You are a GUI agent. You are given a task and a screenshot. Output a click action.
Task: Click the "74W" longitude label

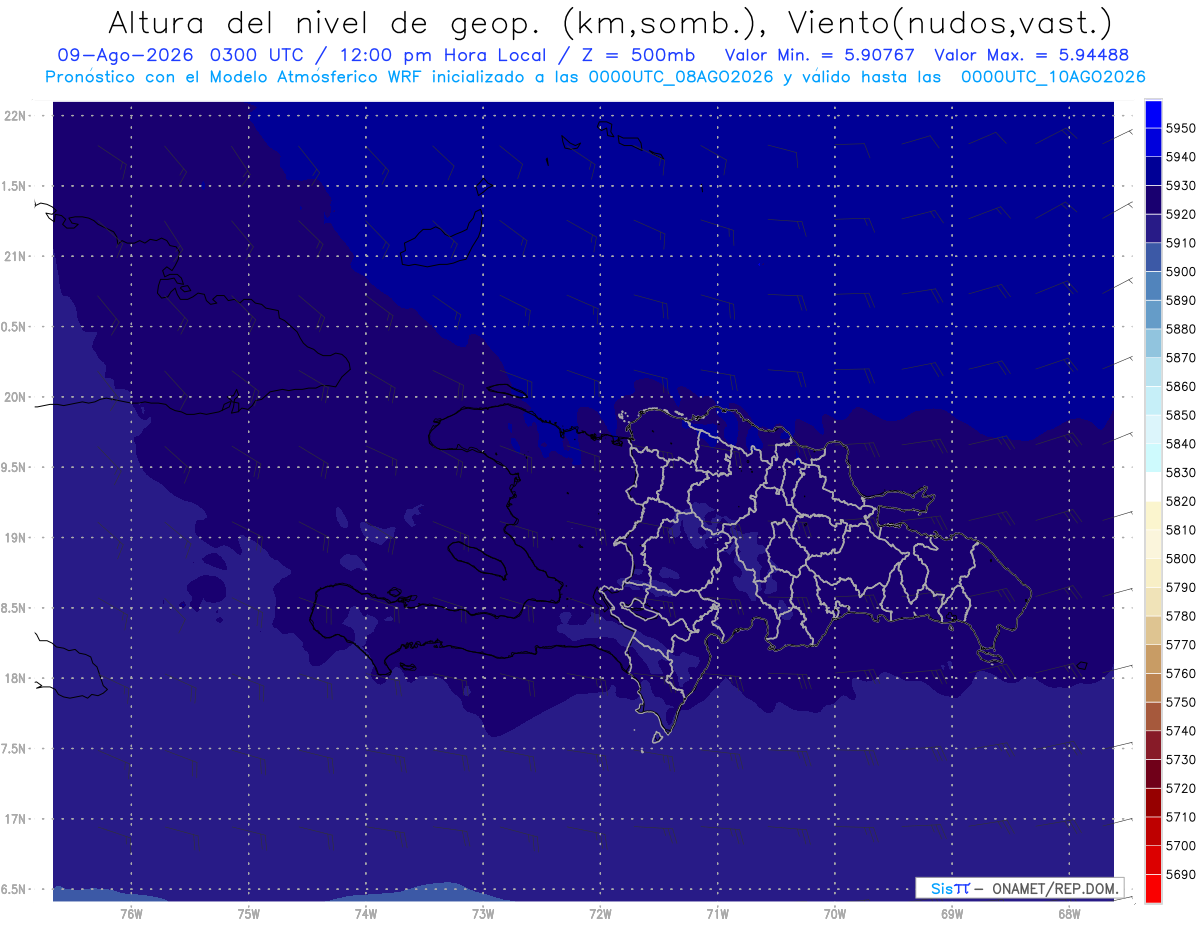[366, 913]
